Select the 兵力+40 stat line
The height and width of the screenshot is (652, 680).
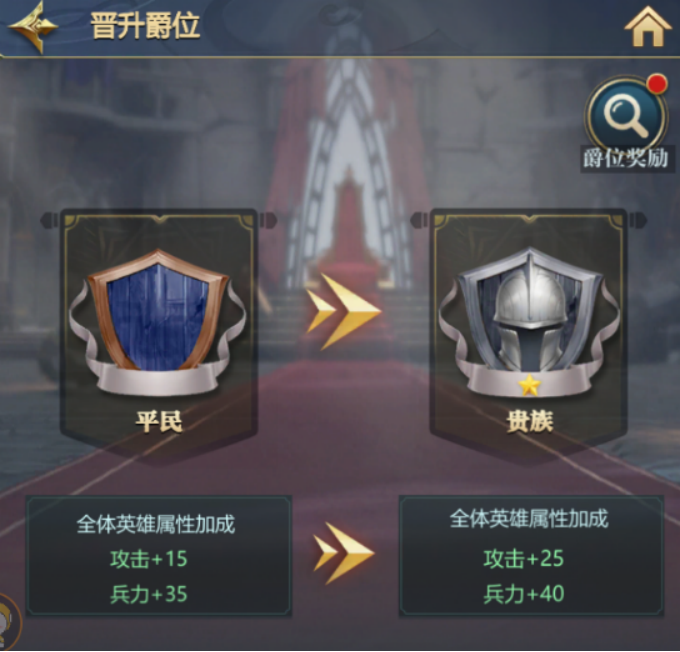tap(524, 593)
